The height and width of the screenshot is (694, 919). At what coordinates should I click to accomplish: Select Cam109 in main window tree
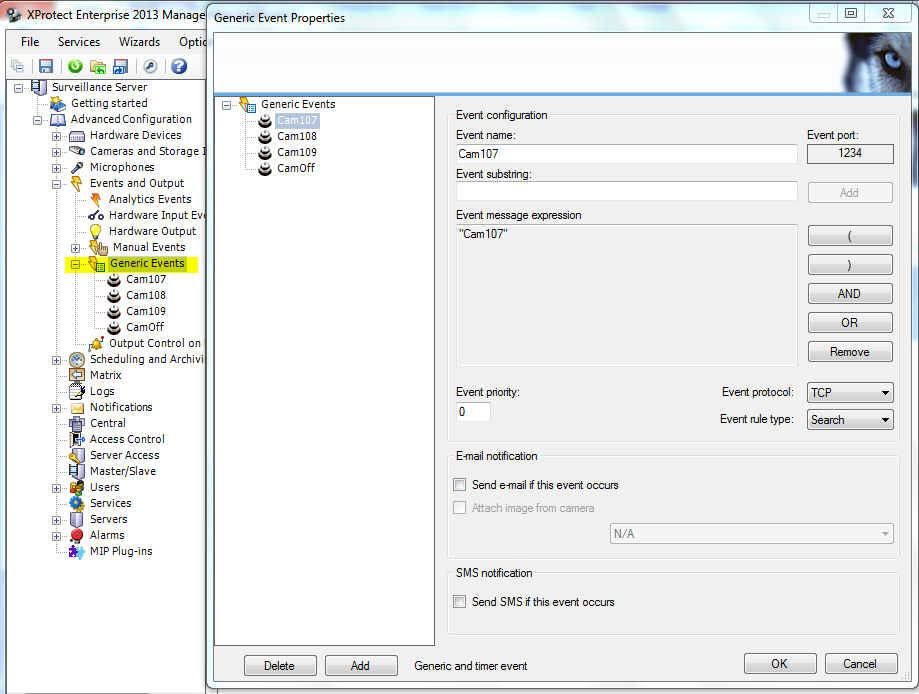pos(146,311)
